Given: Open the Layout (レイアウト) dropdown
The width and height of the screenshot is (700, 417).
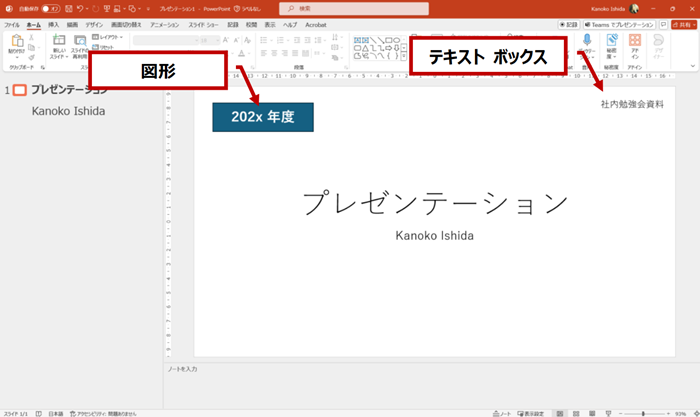Looking at the screenshot, I should (x=110, y=37).
